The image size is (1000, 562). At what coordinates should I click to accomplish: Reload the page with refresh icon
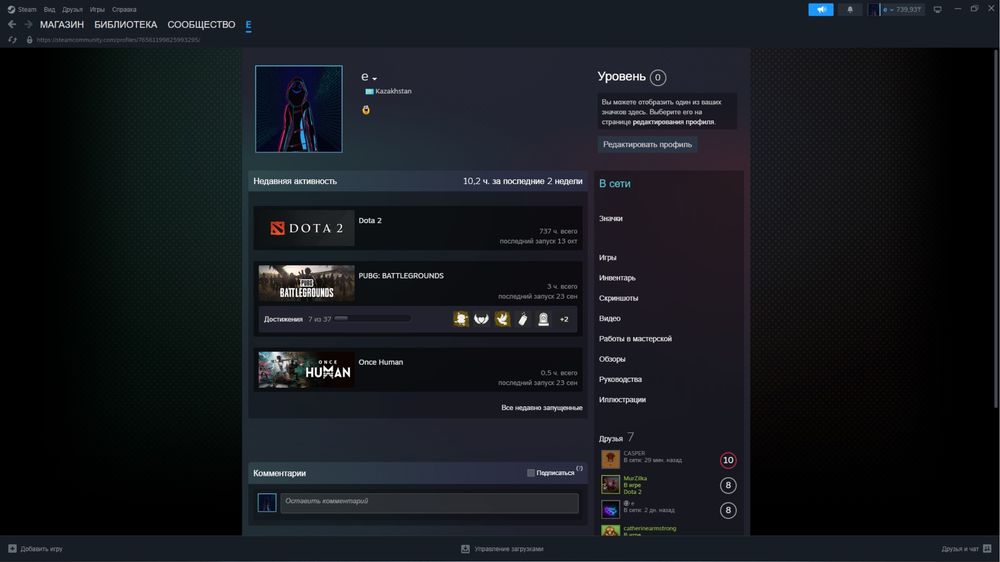coord(12,40)
